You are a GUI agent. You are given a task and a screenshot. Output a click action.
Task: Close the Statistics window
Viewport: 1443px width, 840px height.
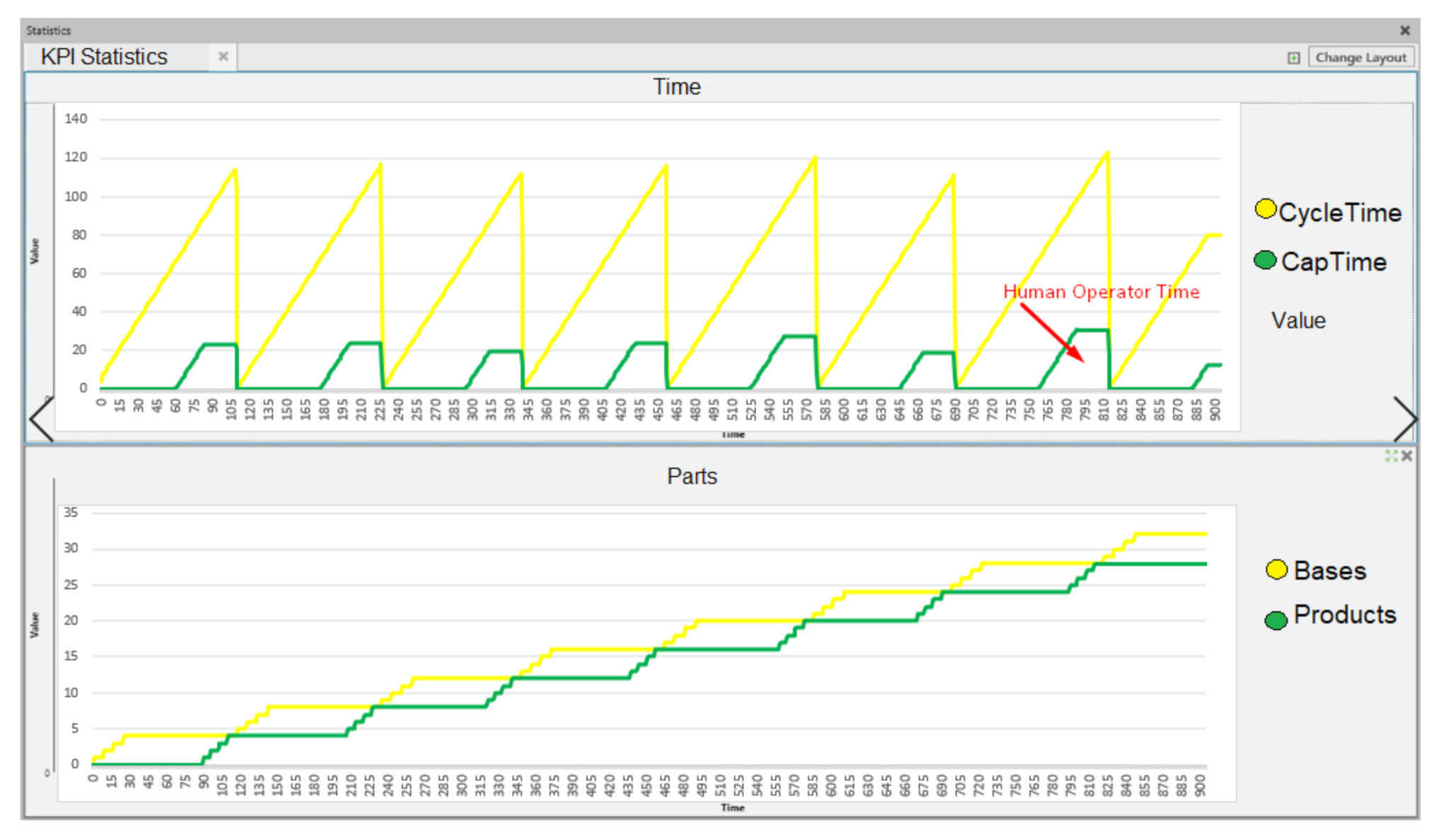tap(1405, 30)
